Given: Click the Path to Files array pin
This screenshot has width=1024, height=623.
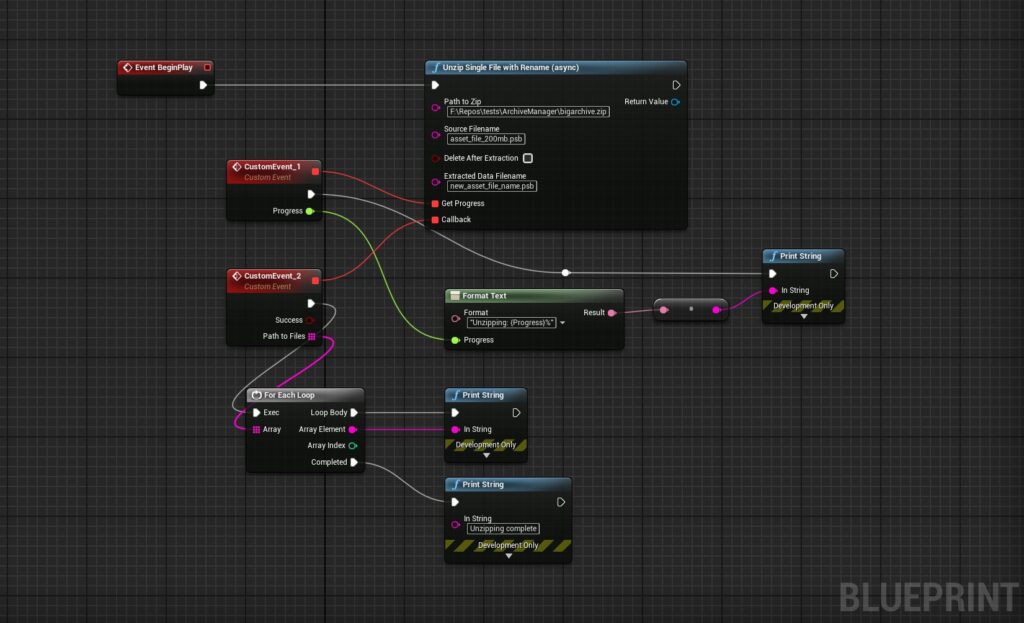Looking at the screenshot, I should (x=311, y=336).
